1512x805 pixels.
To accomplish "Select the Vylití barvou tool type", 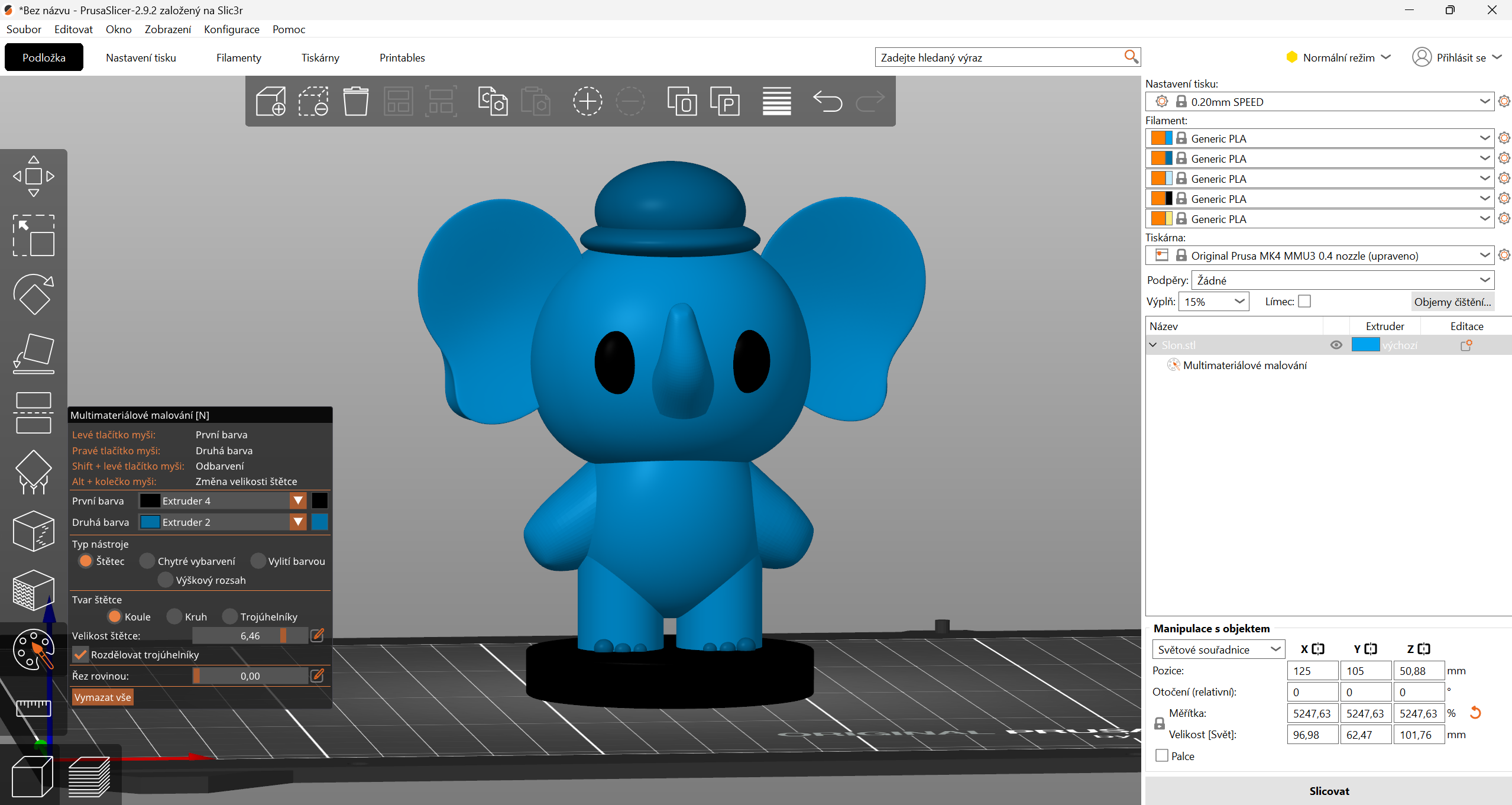I will [258, 561].
